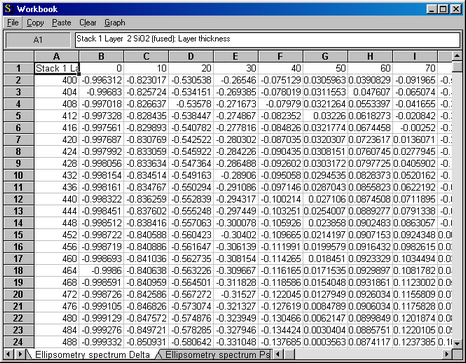Open the File menu
Viewport: 466px width, 363px height.
point(13,23)
